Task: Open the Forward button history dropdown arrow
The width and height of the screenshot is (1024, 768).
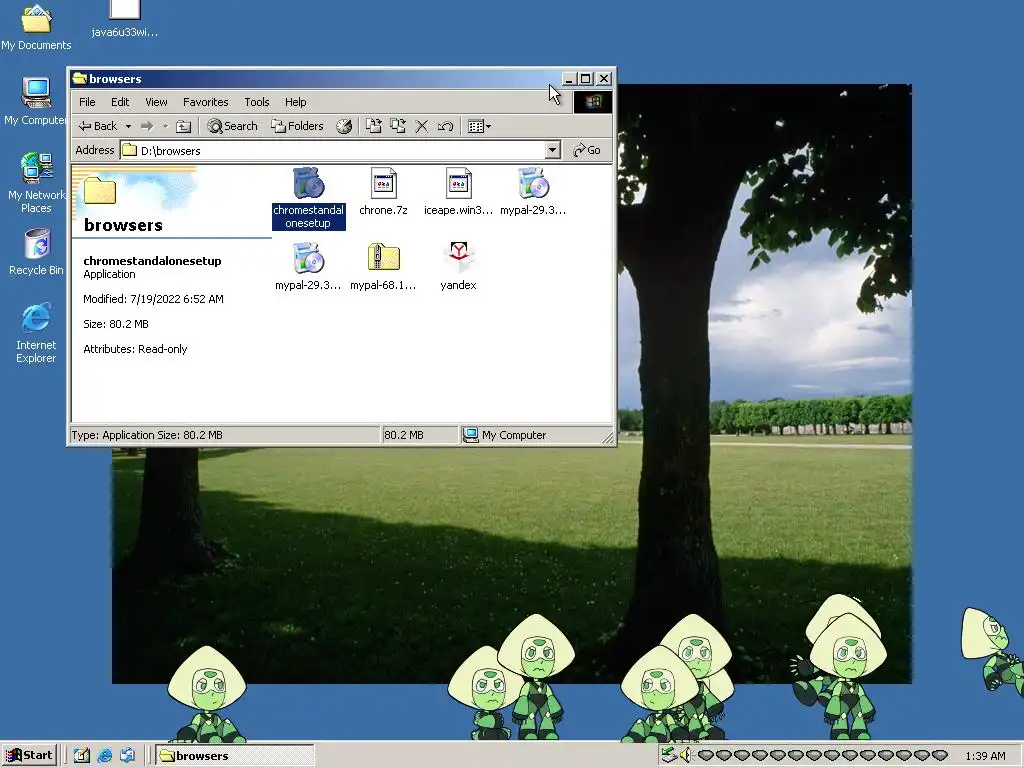Action: click(x=165, y=126)
